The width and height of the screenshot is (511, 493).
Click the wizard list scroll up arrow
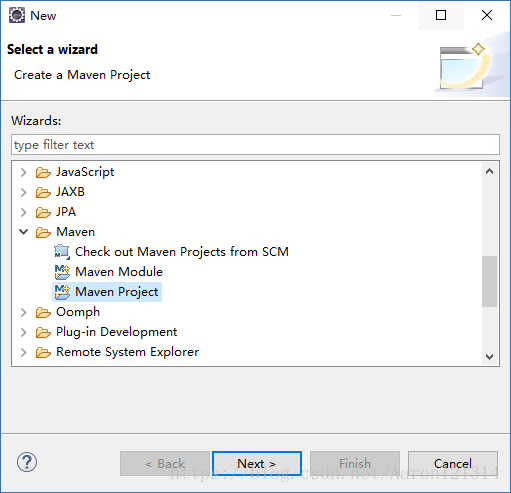click(489, 172)
